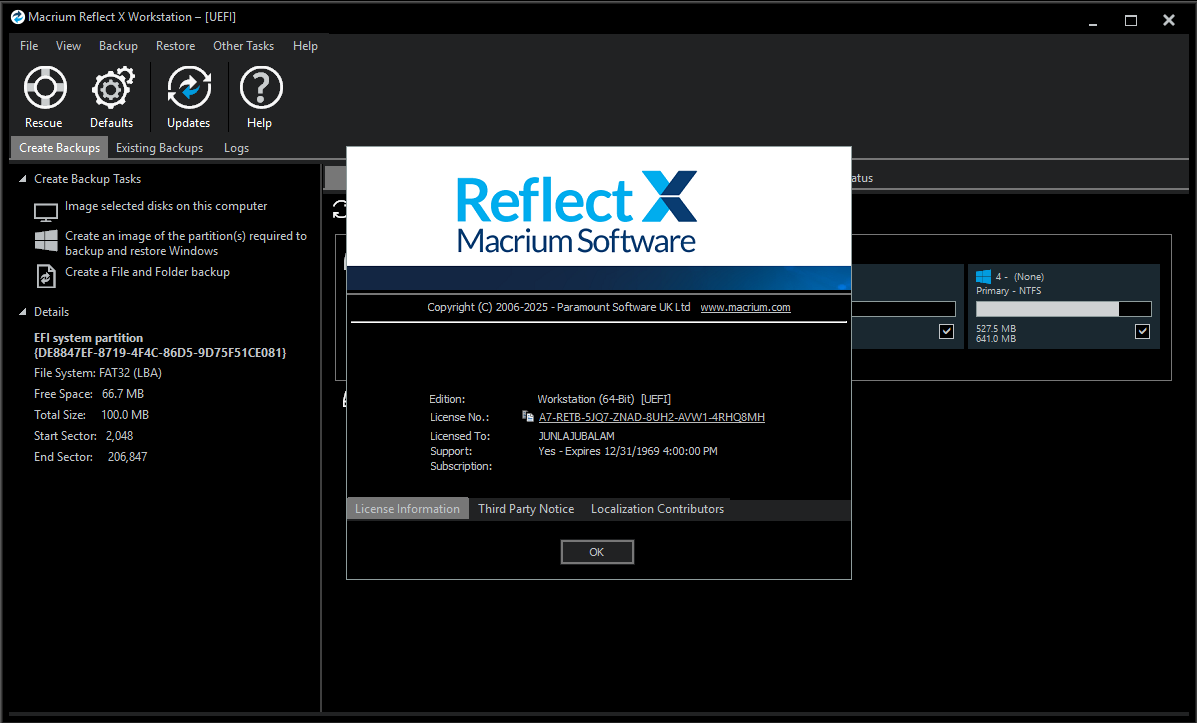Collapse the Details section
1197x723 pixels.
click(23, 311)
